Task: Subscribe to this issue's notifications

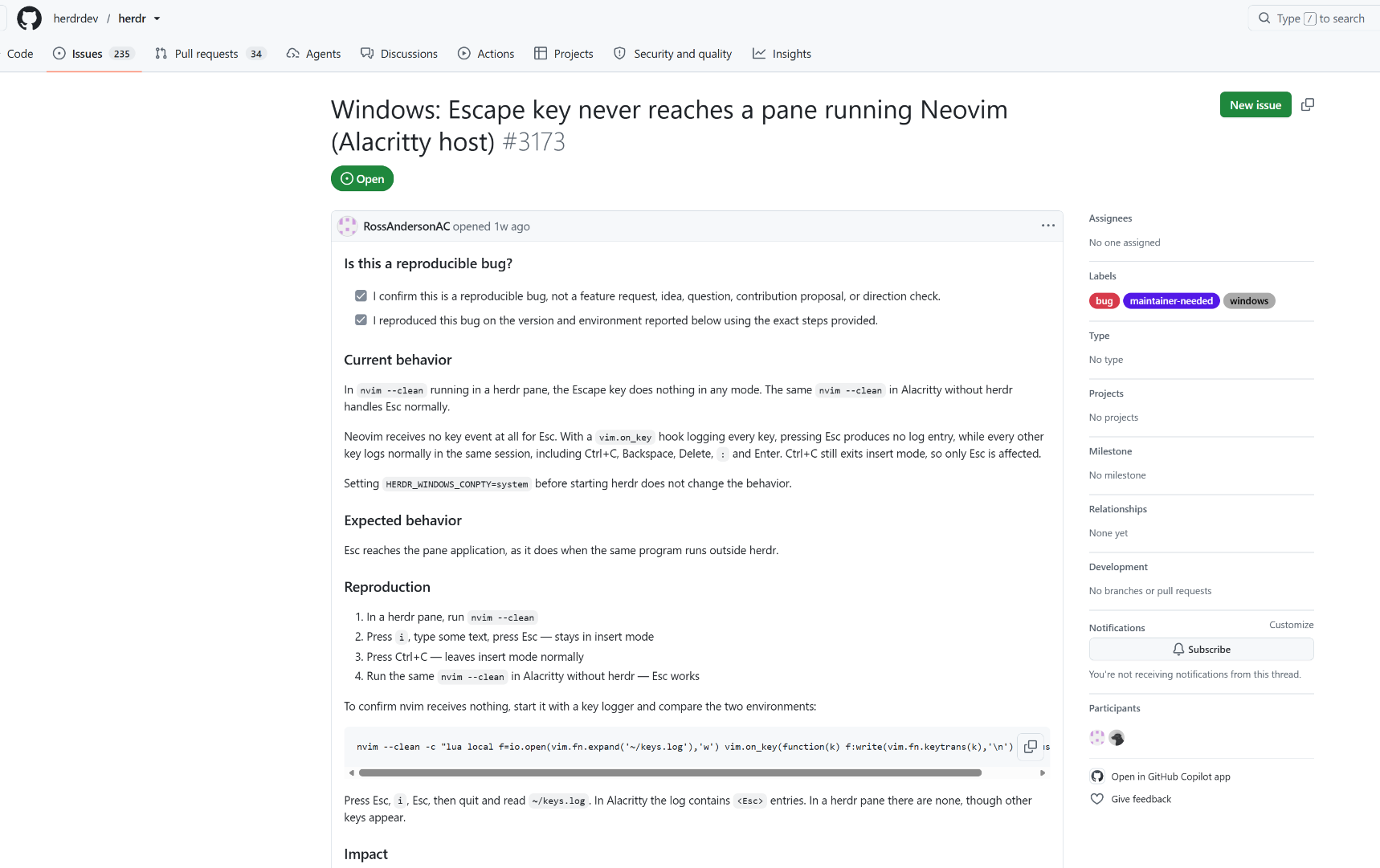Action: tap(1201, 650)
